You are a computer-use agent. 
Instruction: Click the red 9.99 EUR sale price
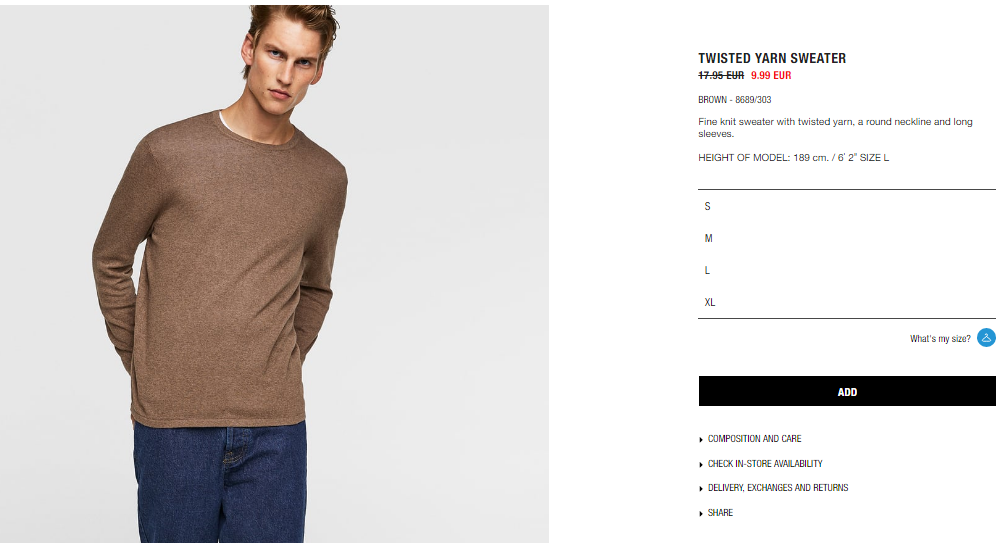(x=771, y=76)
